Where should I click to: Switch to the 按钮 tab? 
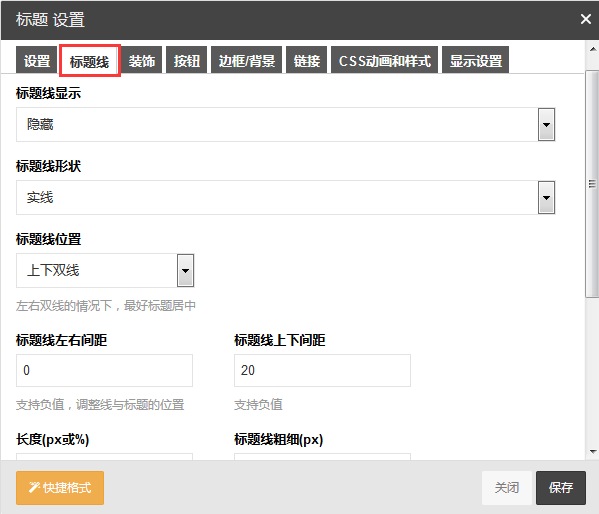coord(186,60)
